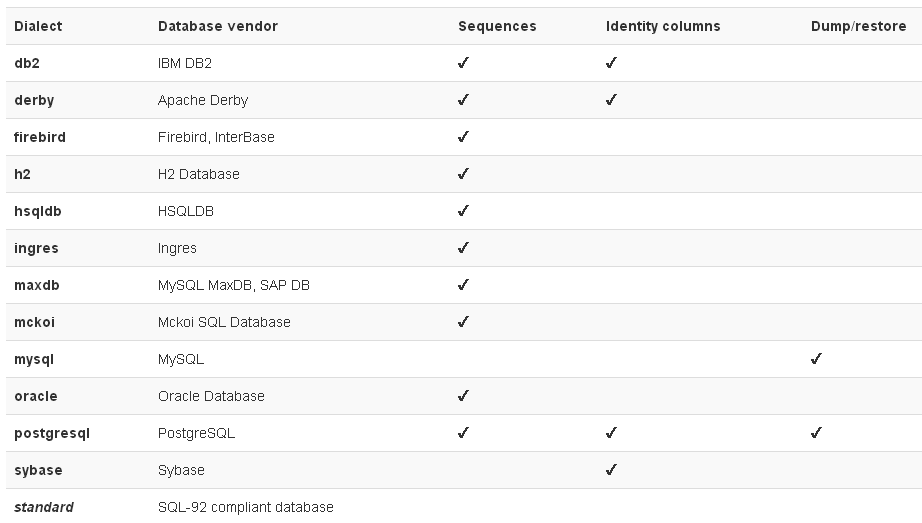Click the Identity columns checkmark for derby
This screenshot has height=523, width=922.
point(611,100)
